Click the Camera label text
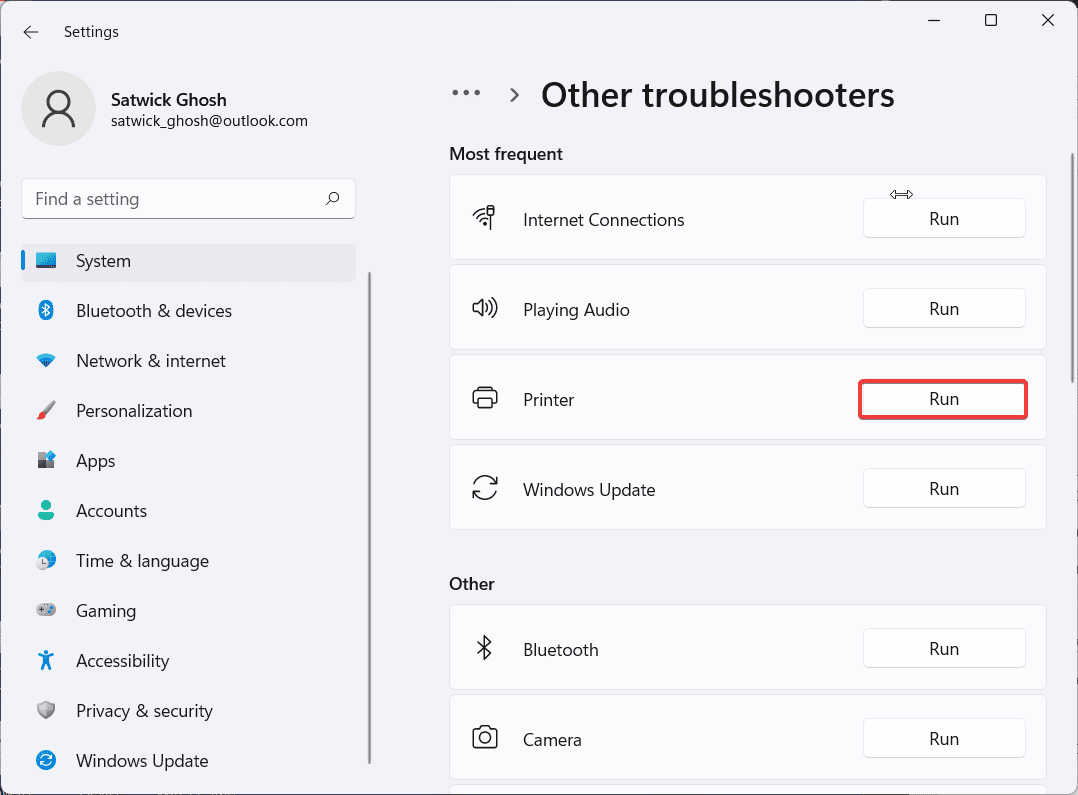This screenshot has height=795, width=1078. click(552, 739)
